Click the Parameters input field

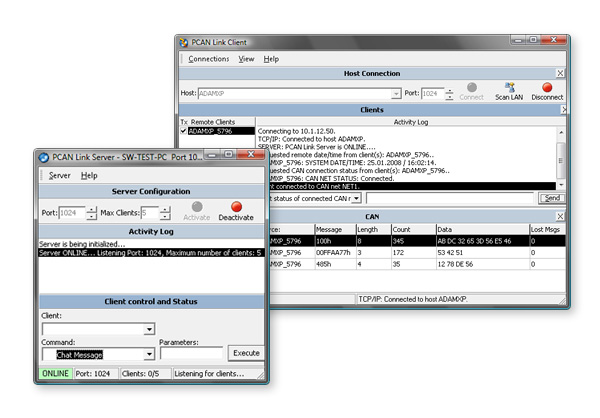192,353
